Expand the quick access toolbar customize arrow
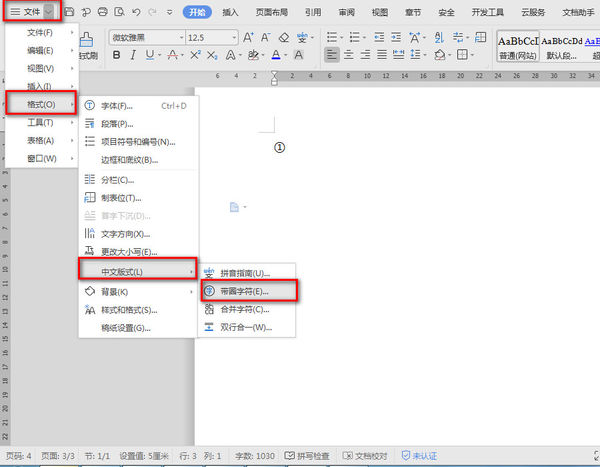The image size is (600, 467). click(170, 12)
